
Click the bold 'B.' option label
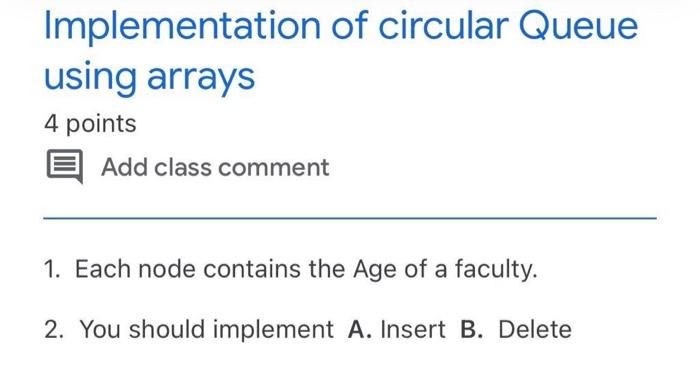pos(471,330)
